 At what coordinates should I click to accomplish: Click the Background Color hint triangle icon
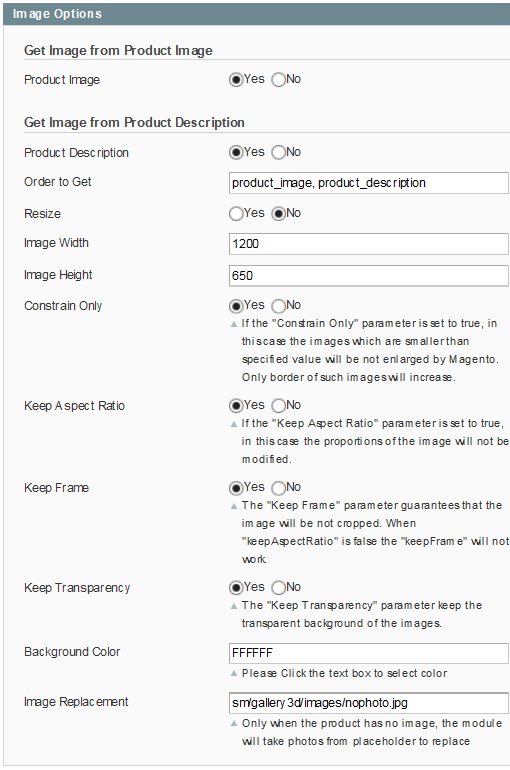click(x=234, y=674)
